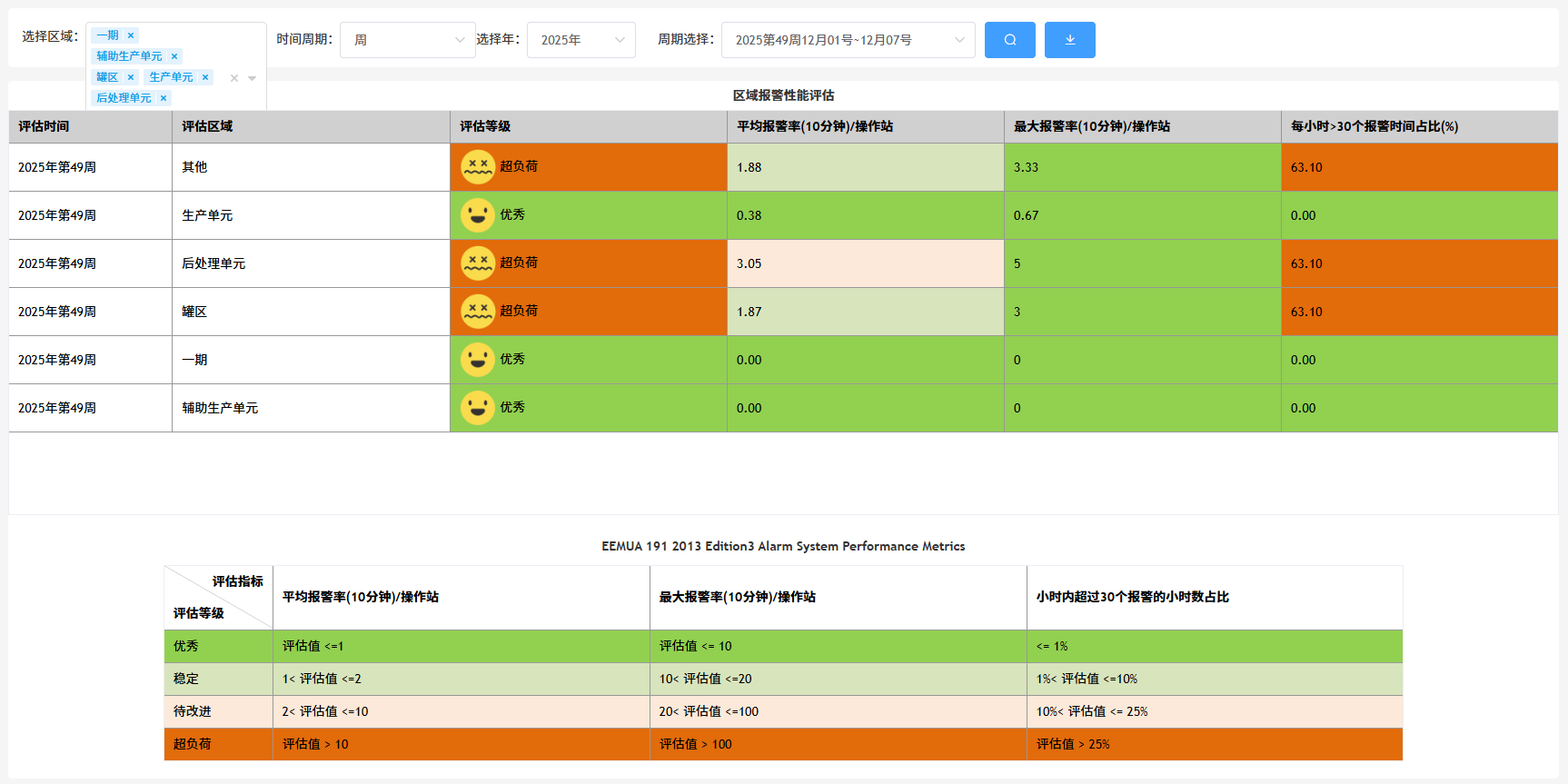Clear all selected regions

(x=234, y=78)
